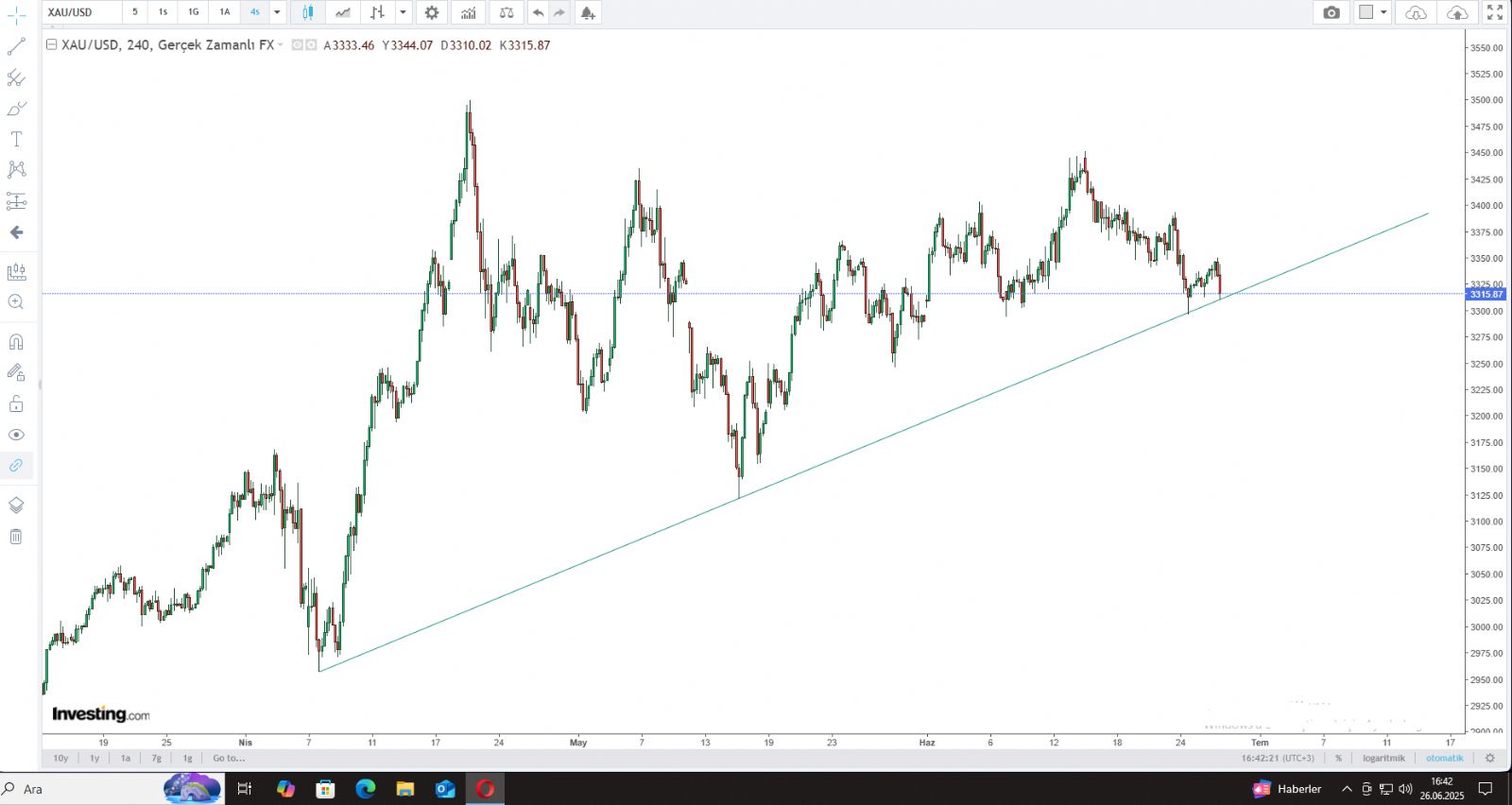This screenshot has height=805, width=1512.
Task: Select the 4s interval
Action: [x=255, y=12]
